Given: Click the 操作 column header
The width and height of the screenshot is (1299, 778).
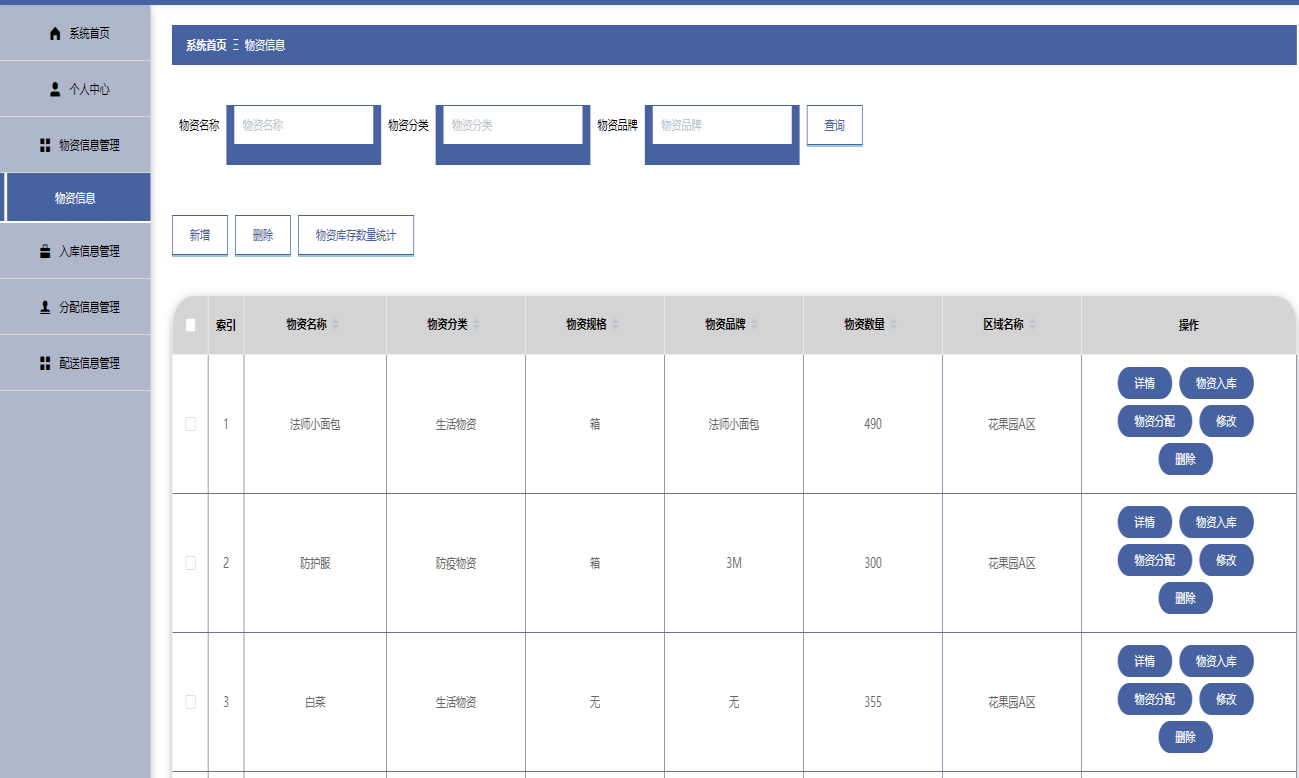Looking at the screenshot, I should 1188,325.
